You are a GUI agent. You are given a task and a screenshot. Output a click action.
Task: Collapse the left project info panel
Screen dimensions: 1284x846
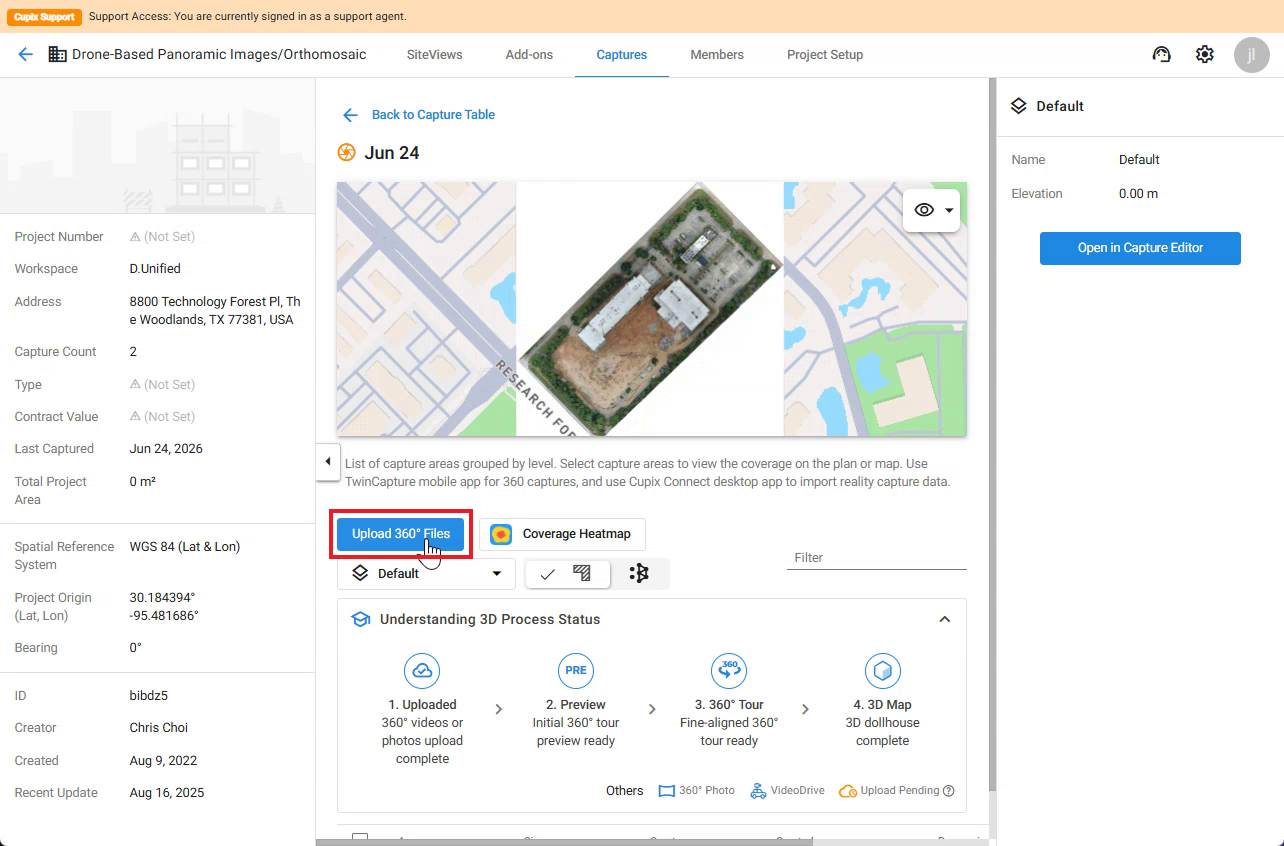(328, 461)
